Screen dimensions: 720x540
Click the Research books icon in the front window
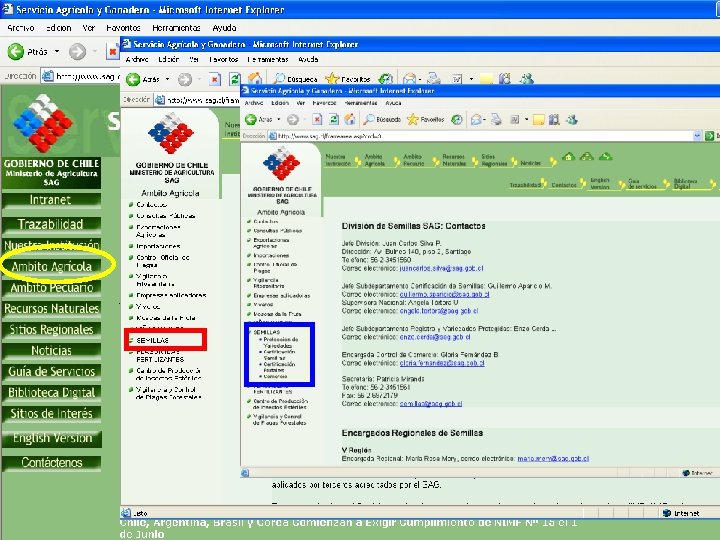pyautogui.click(x=554, y=120)
